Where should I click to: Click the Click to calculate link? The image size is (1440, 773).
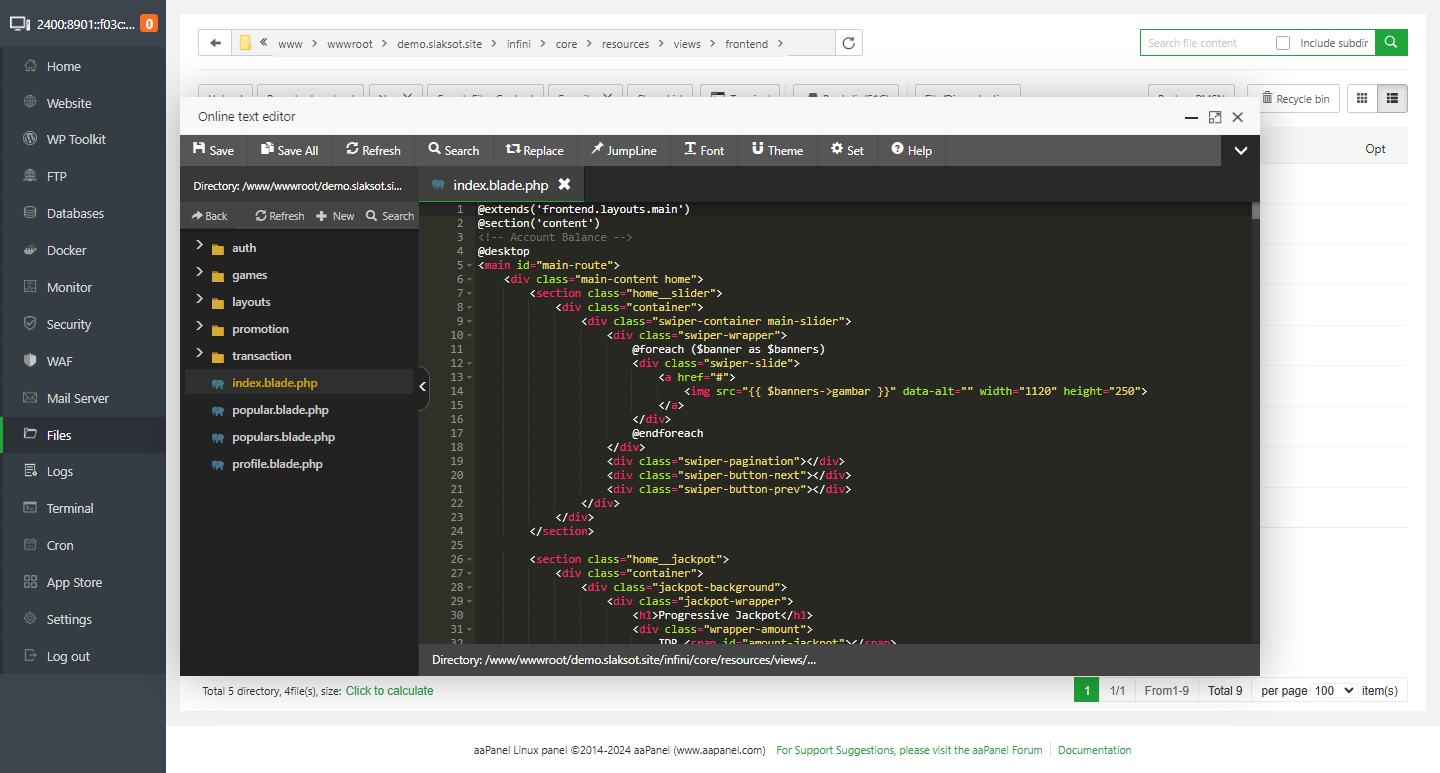click(390, 691)
